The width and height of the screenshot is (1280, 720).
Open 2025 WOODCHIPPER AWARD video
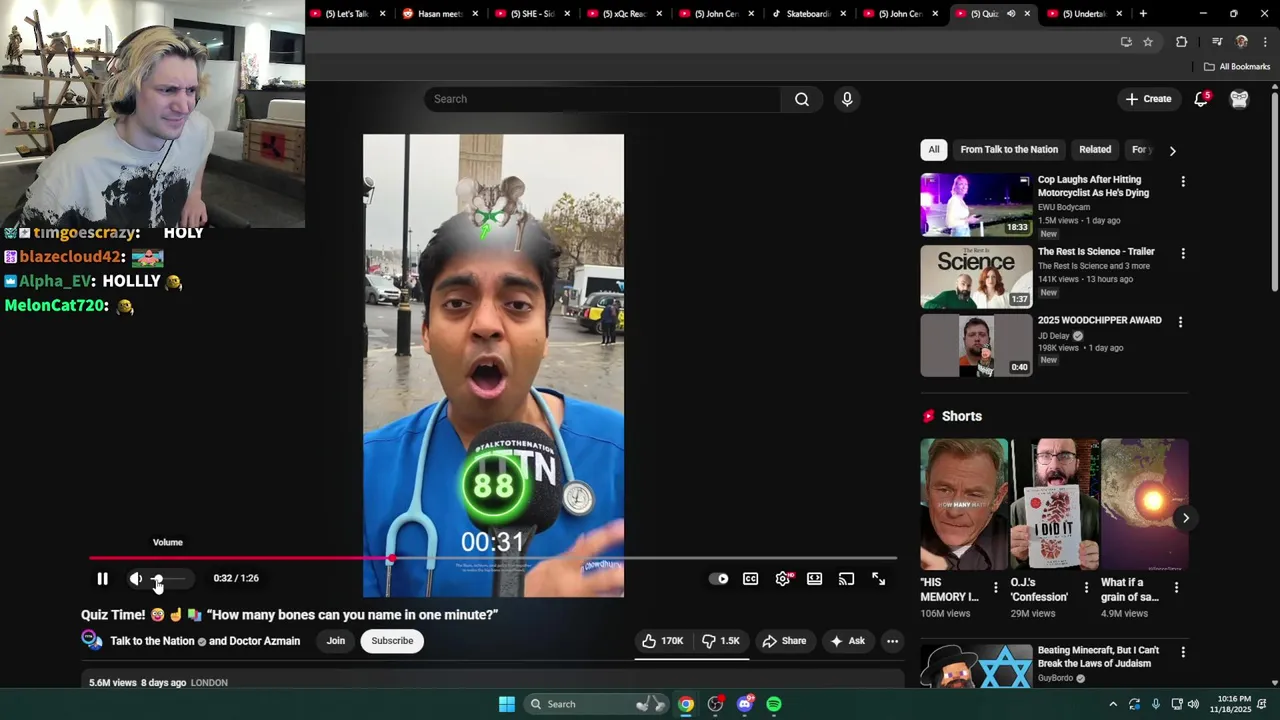(x=976, y=346)
